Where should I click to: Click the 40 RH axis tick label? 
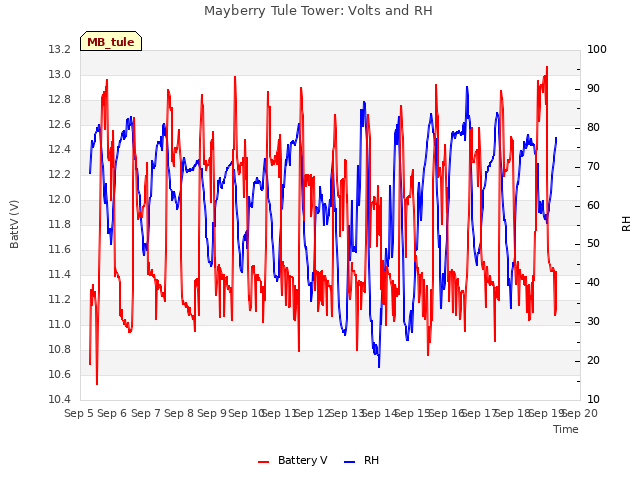tap(593, 282)
